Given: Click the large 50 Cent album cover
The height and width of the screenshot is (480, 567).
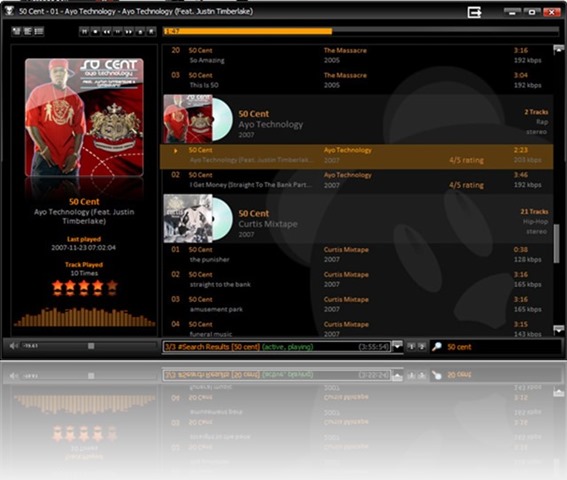Looking at the screenshot, I should pyautogui.click(x=84, y=118).
